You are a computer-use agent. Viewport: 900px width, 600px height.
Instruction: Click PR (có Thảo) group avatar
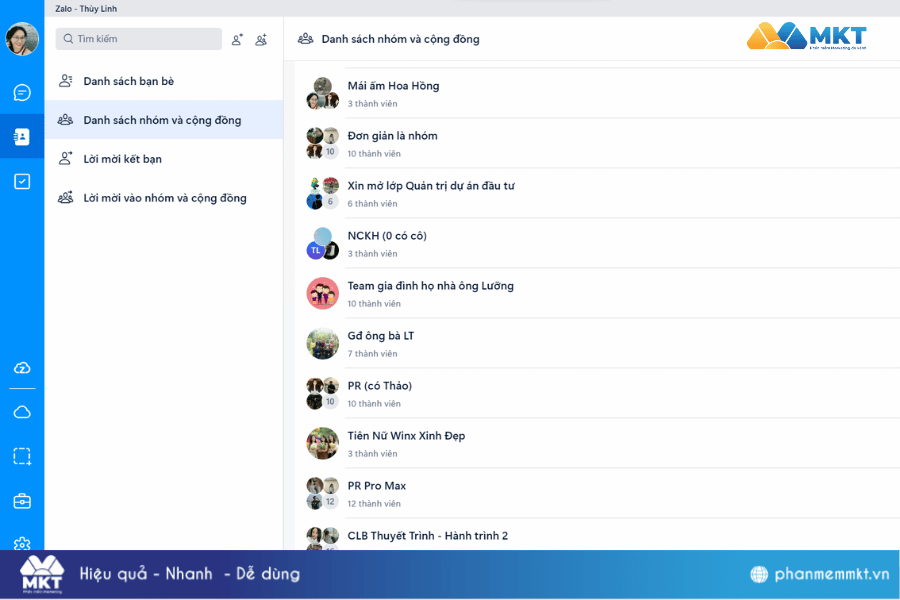coord(323,393)
